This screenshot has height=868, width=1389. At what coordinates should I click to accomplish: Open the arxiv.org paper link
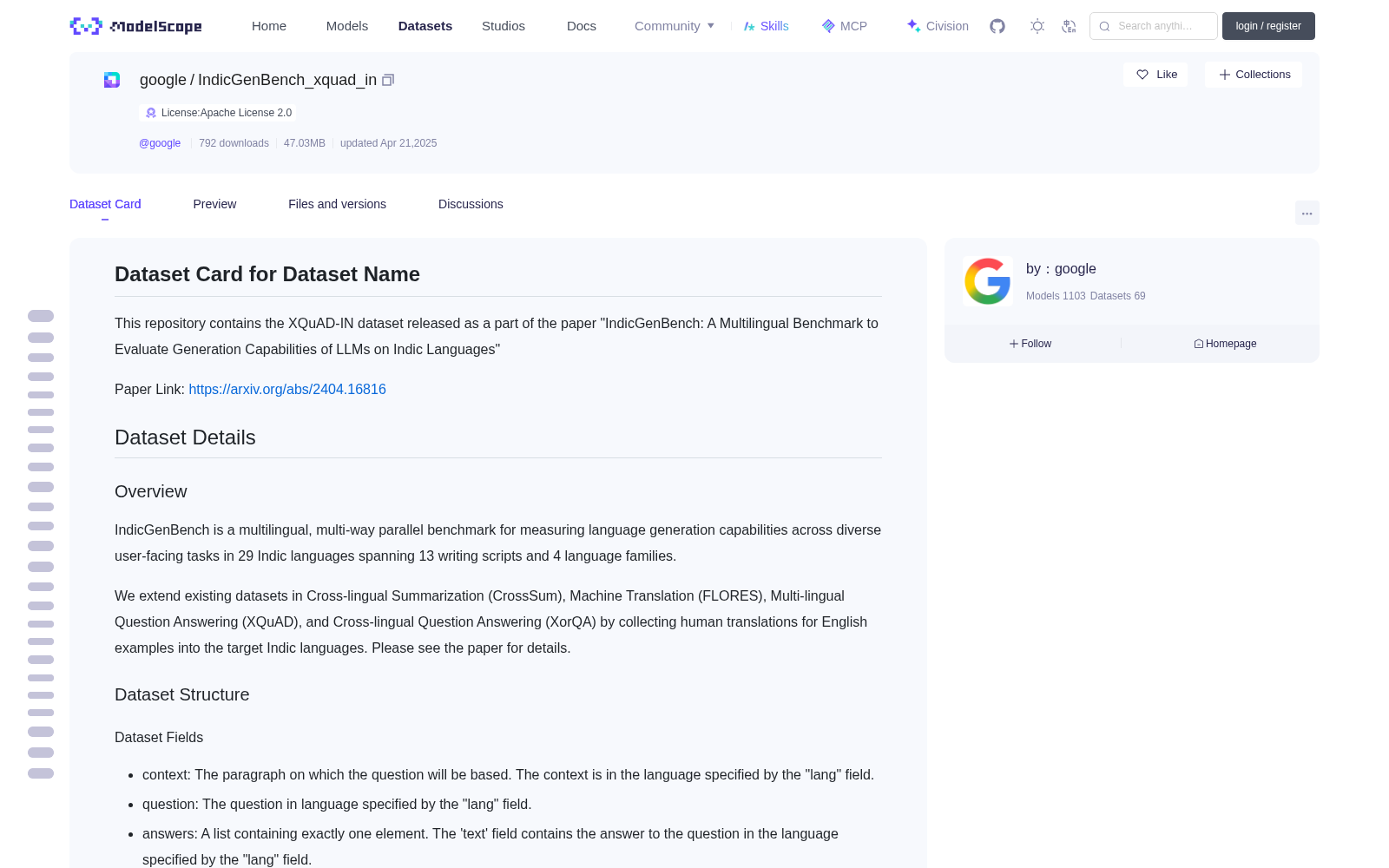[287, 390]
